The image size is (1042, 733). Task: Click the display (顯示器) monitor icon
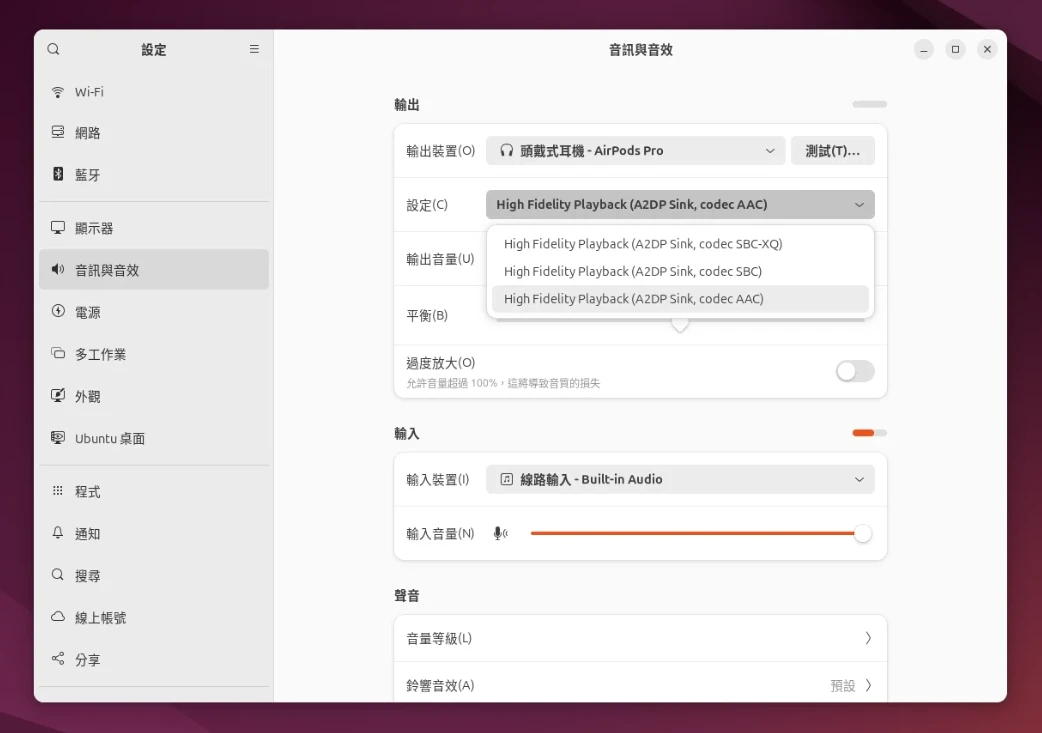tap(58, 228)
